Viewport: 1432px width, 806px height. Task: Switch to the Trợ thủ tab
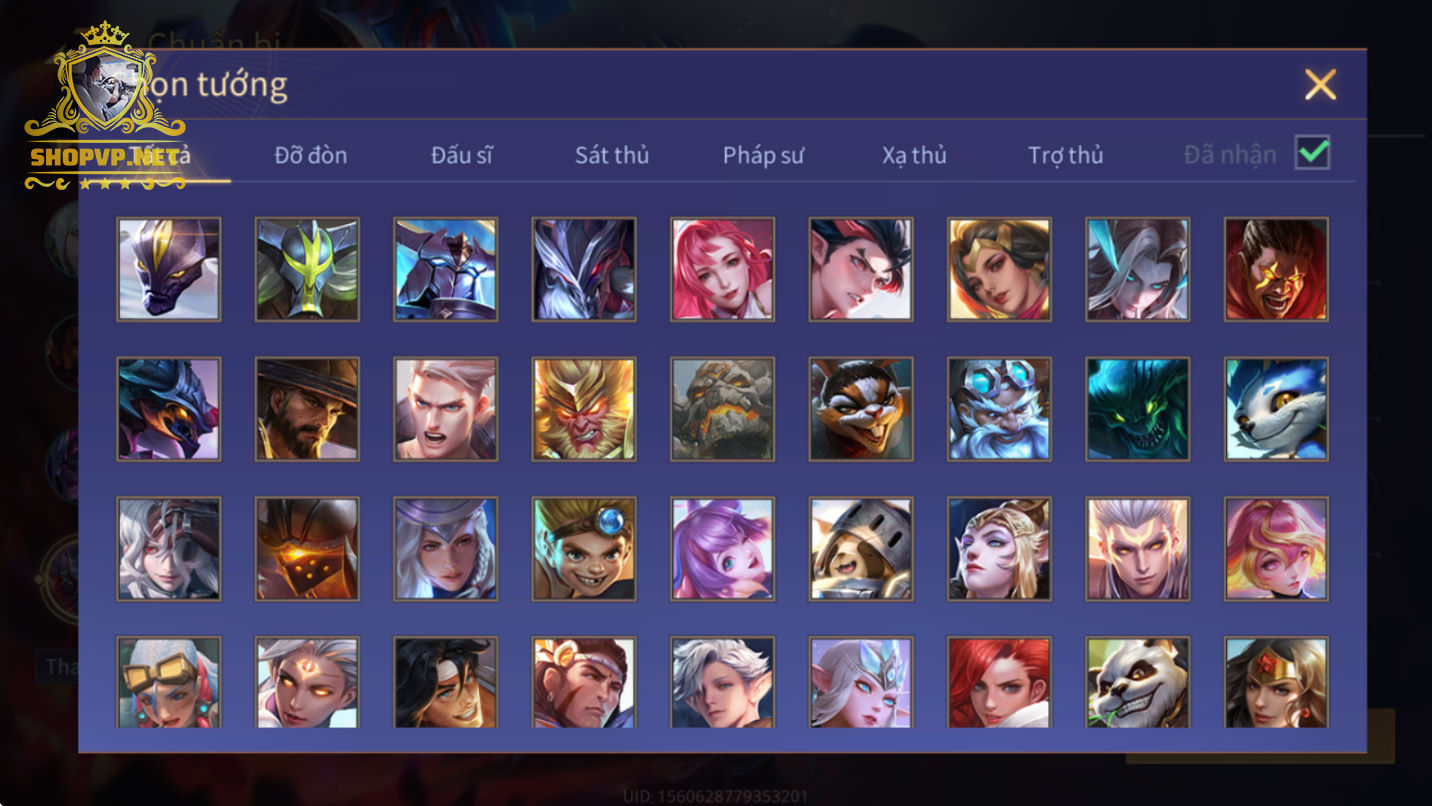click(1065, 155)
